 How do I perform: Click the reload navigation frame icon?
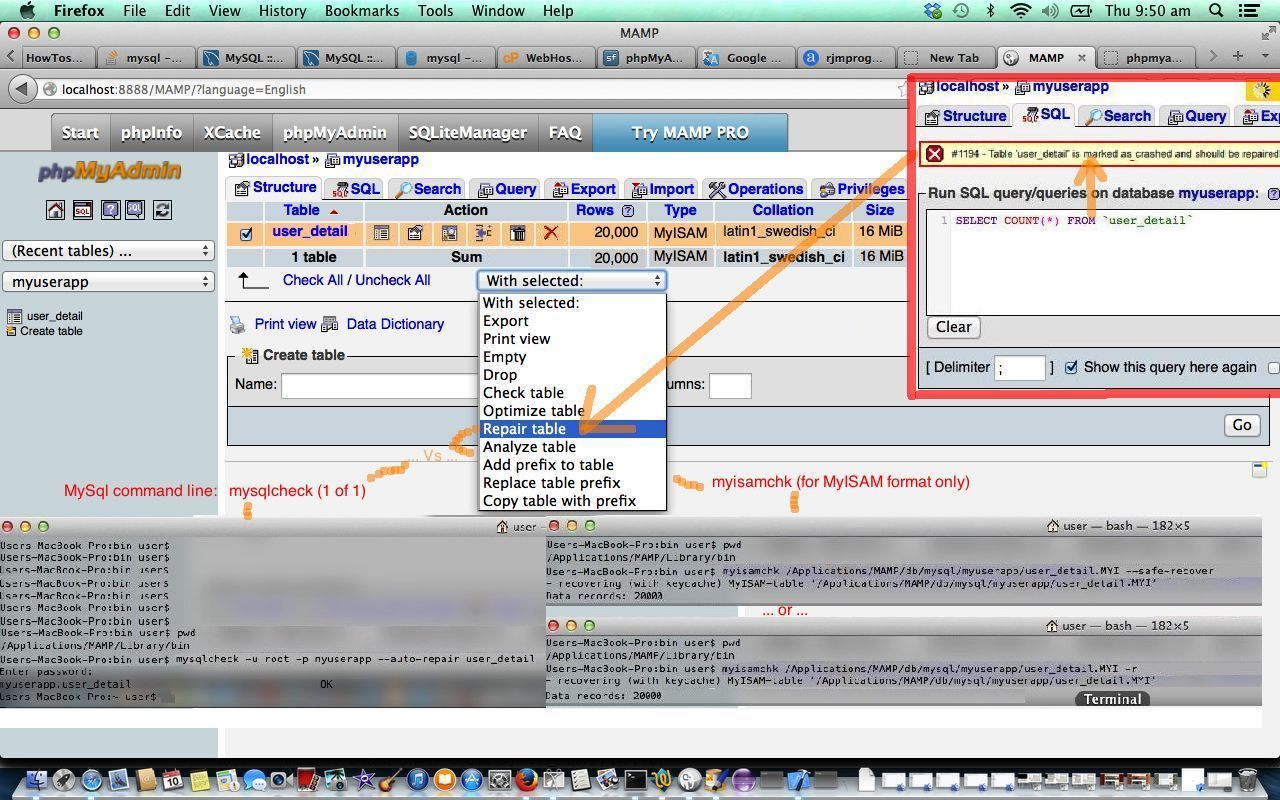point(161,210)
